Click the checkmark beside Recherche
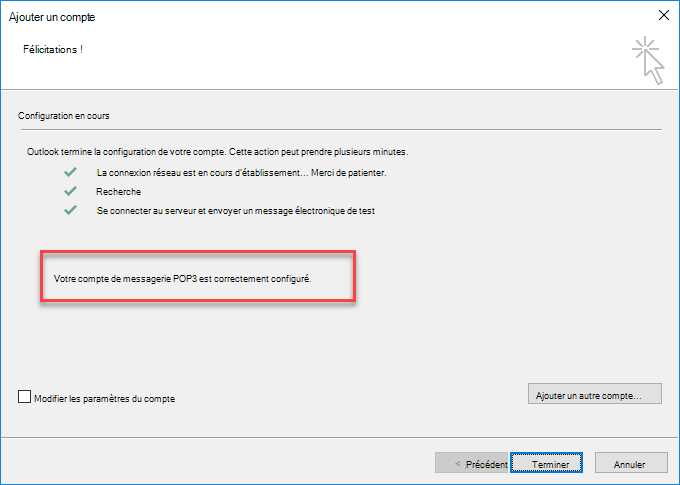 [70, 191]
